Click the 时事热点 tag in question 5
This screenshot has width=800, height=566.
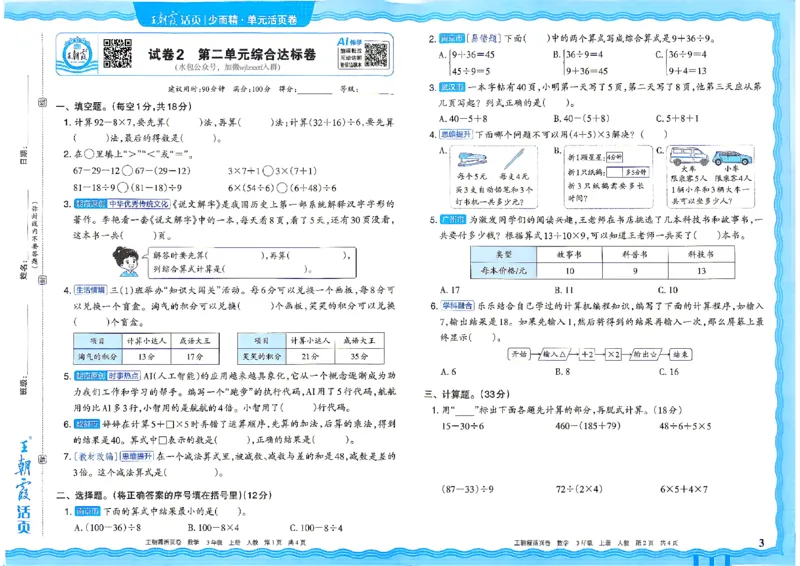[123, 376]
